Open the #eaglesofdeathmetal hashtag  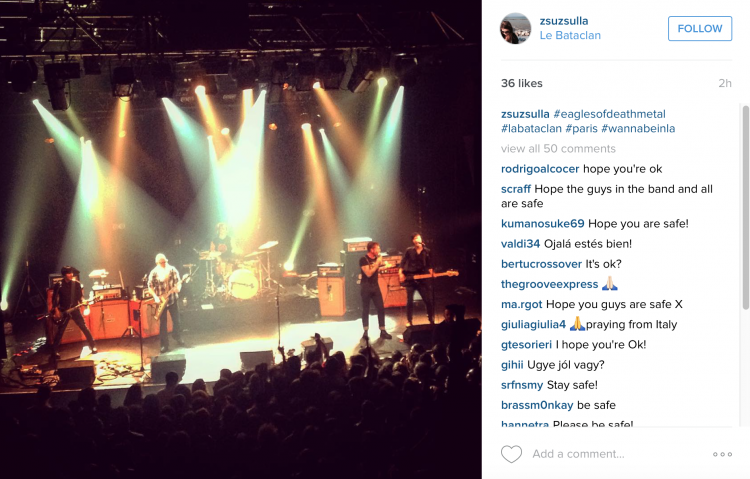(609, 114)
